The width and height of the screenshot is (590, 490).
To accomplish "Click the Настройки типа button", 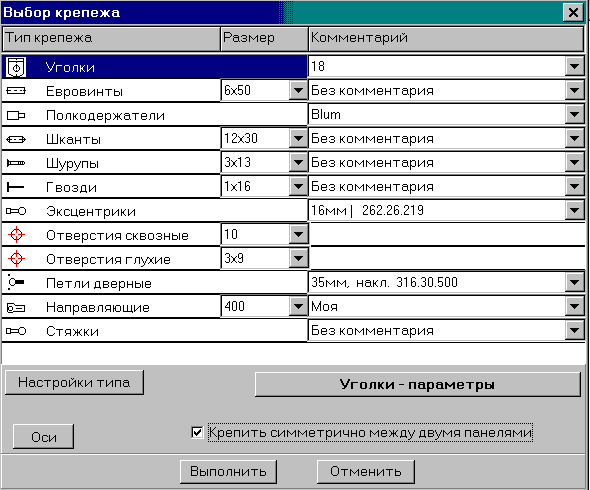I will coord(74,382).
